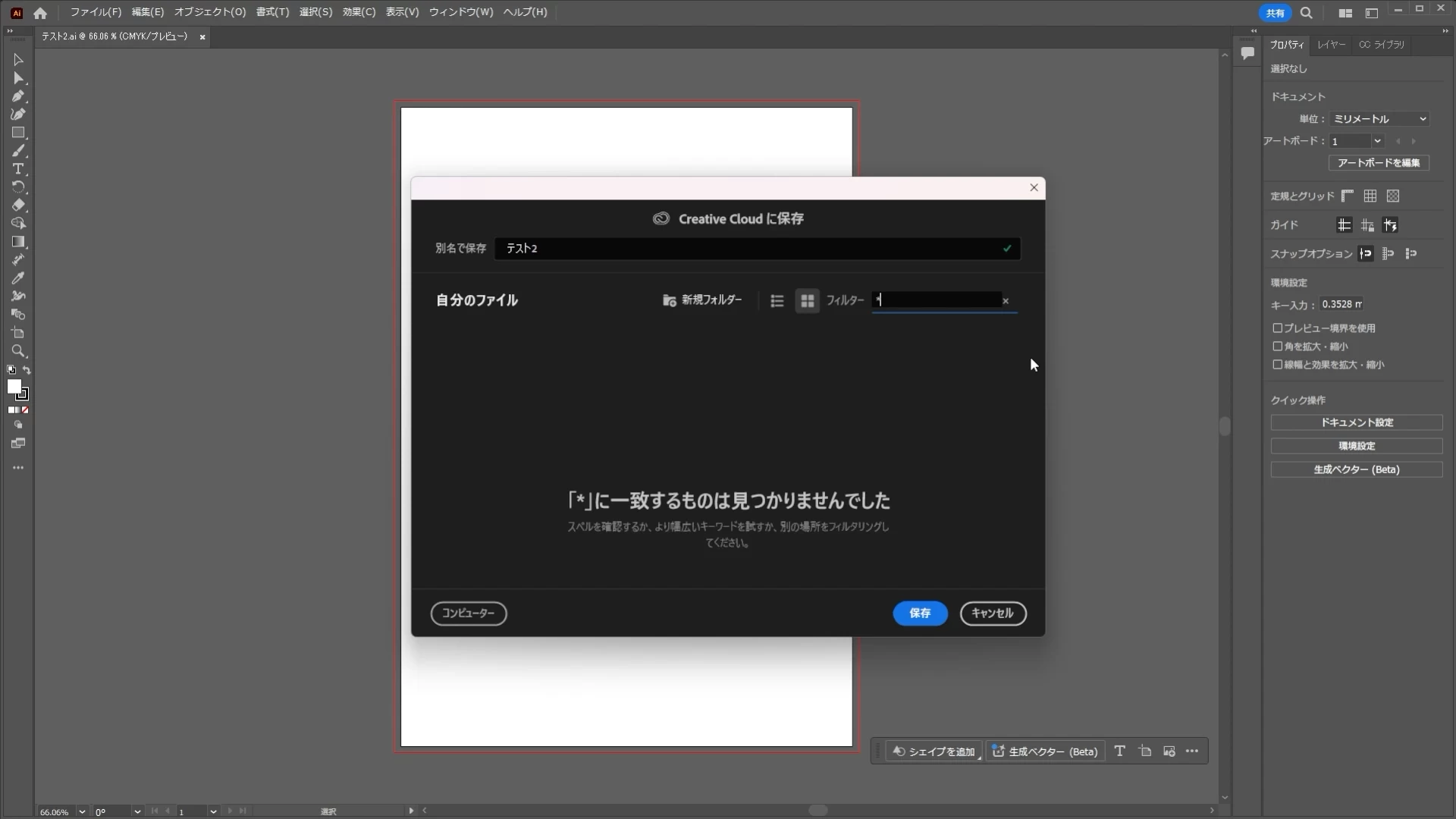This screenshot has width=1456, height=819.
Task: Create a new folder (新規フォルダー)
Action: pos(703,300)
